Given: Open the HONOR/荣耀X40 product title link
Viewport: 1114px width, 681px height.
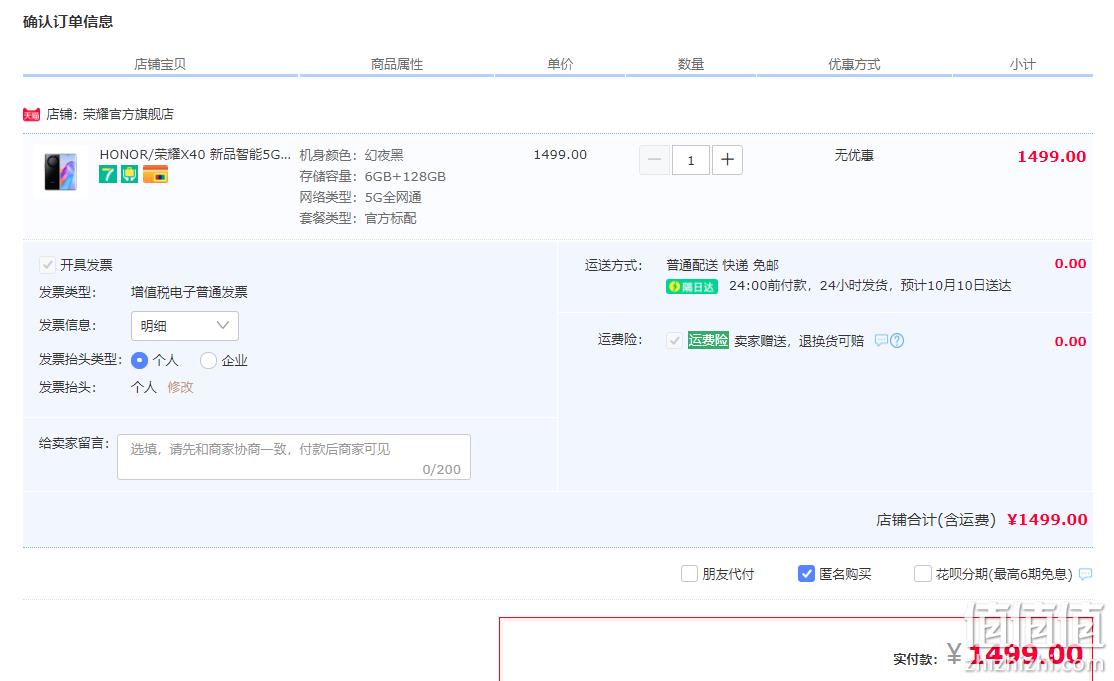Looking at the screenshot, I should click(x=195, y=154).
